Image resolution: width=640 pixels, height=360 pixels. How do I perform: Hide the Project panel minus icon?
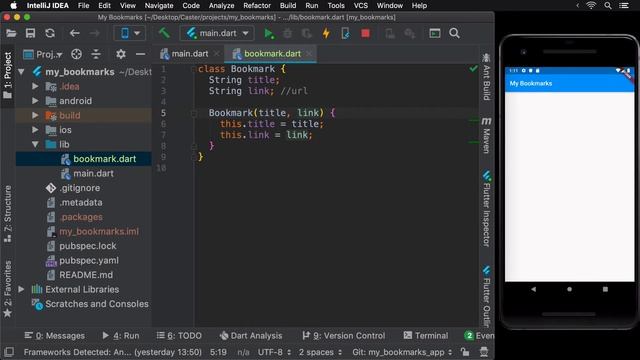140,54
